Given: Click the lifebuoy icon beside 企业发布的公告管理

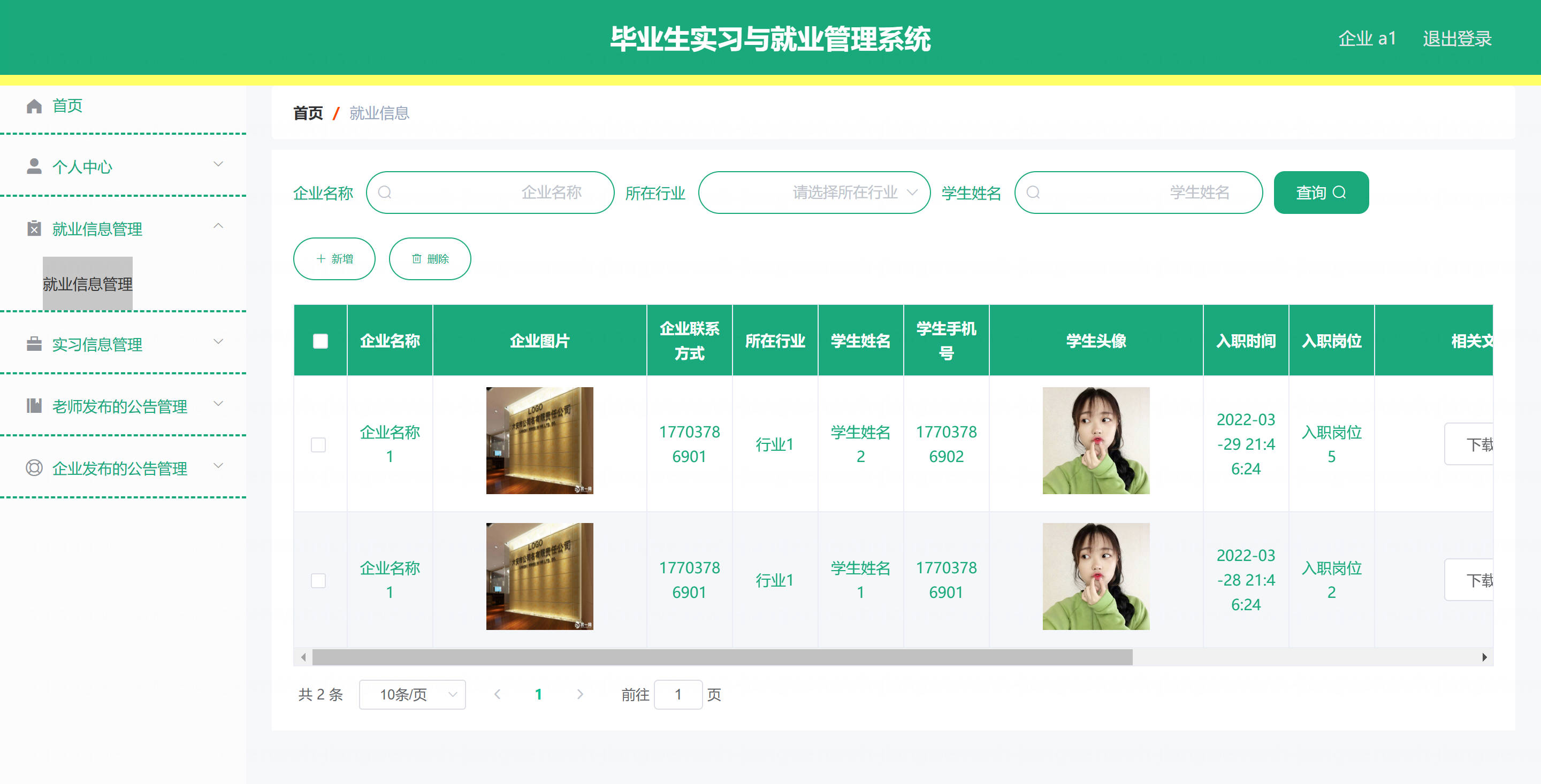Looking at the screenshot, I should [34, 467].
